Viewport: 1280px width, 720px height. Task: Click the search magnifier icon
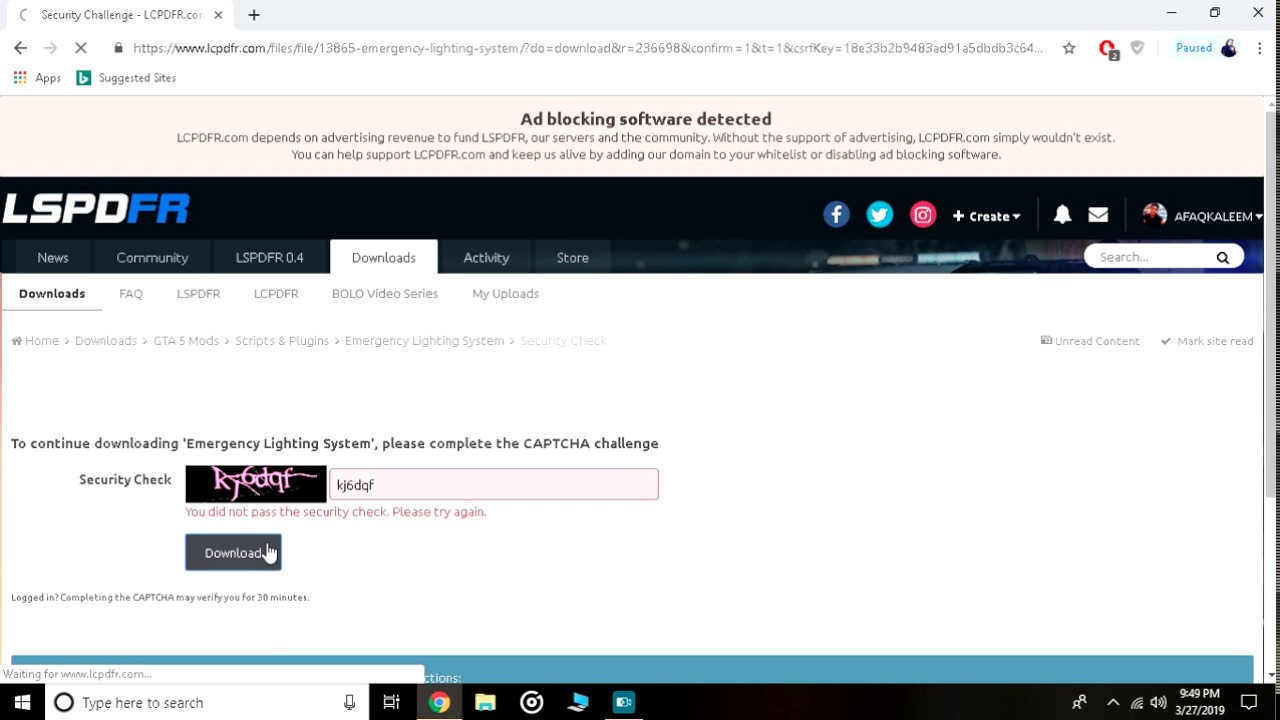1222,258
